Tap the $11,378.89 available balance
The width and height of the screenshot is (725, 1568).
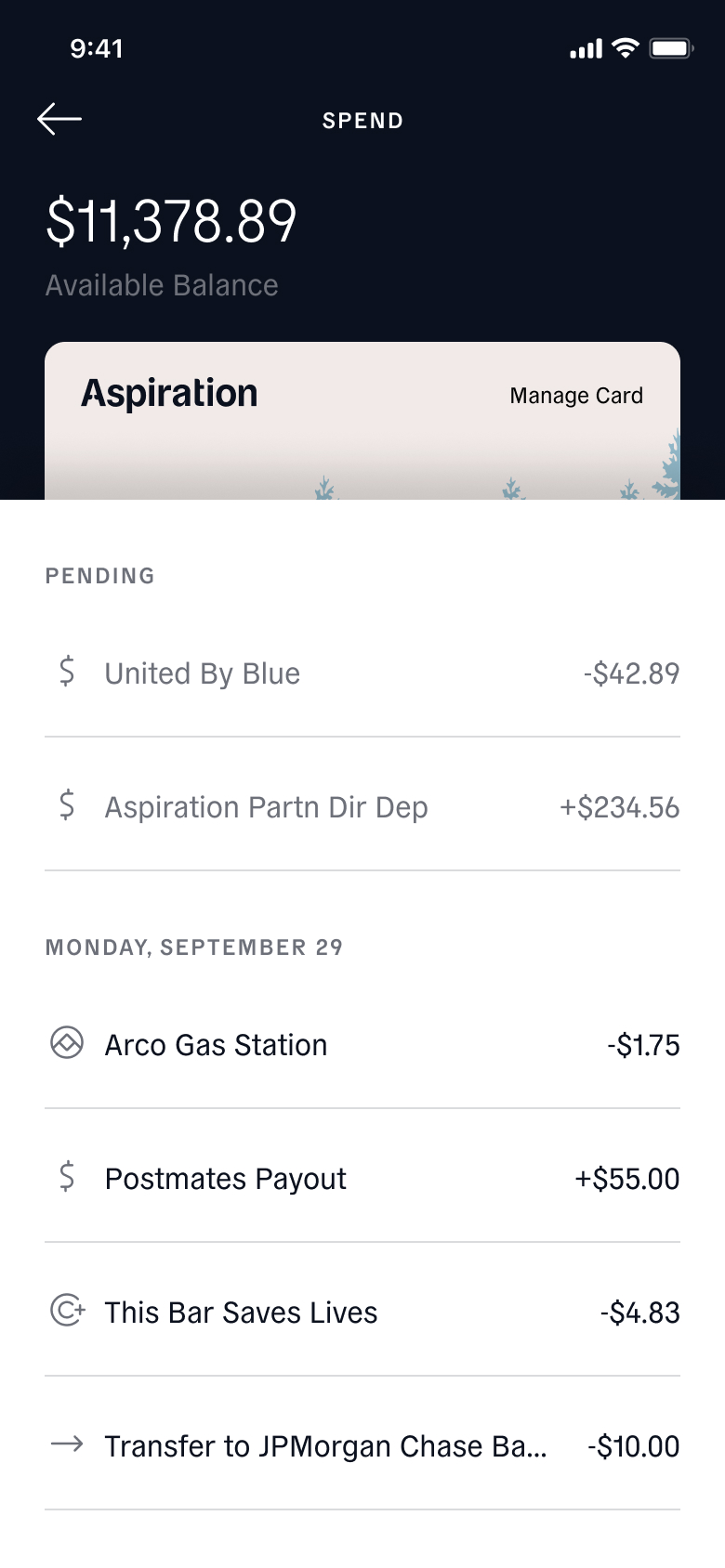click(x=172, y=222)
